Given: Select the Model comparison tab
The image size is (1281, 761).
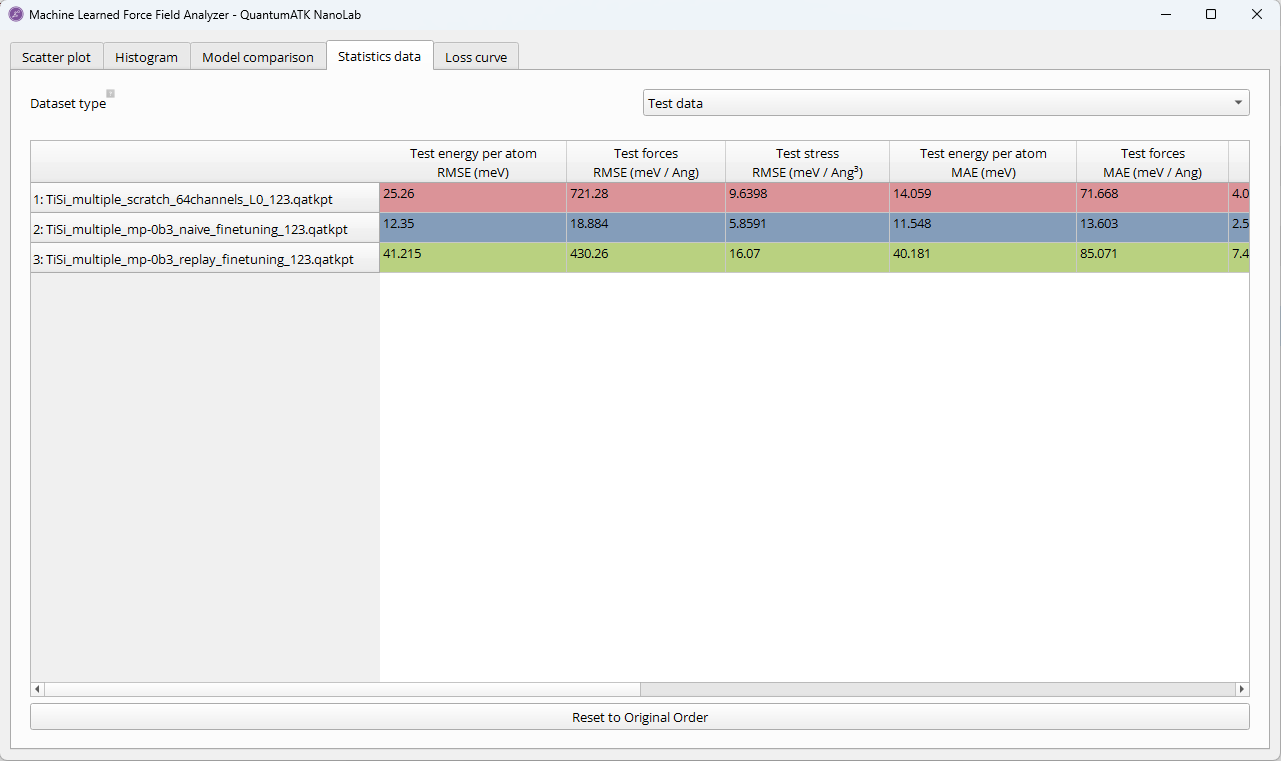Looking at the screenshot, I should click(258, 57).
